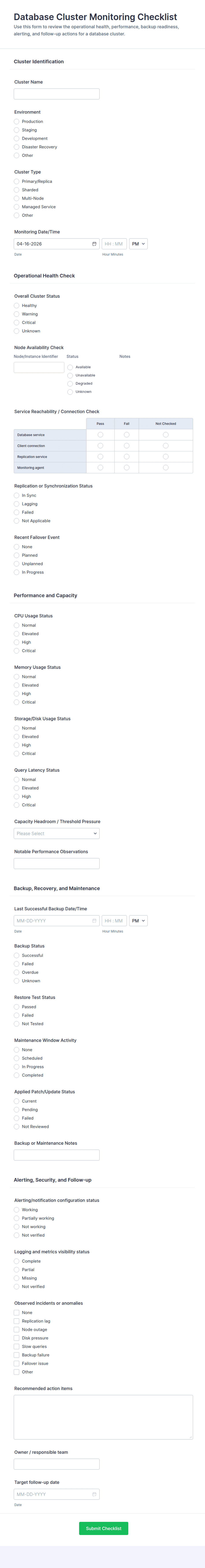This screenshot has width=205, height=1568.
Task: Choose Sharded cluster type
Action: coord(17,190)
